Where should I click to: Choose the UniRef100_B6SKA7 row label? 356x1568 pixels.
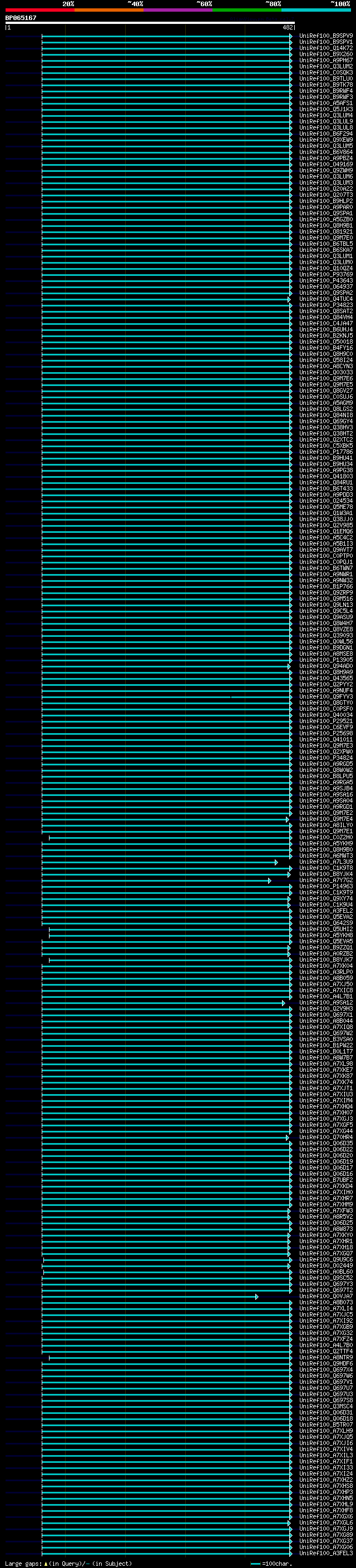[325, 250]
